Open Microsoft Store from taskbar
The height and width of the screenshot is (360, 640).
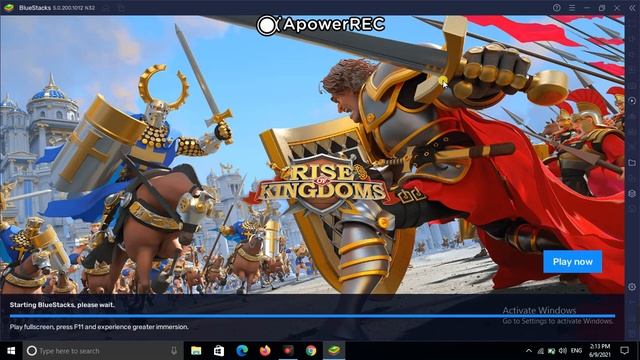219,351
